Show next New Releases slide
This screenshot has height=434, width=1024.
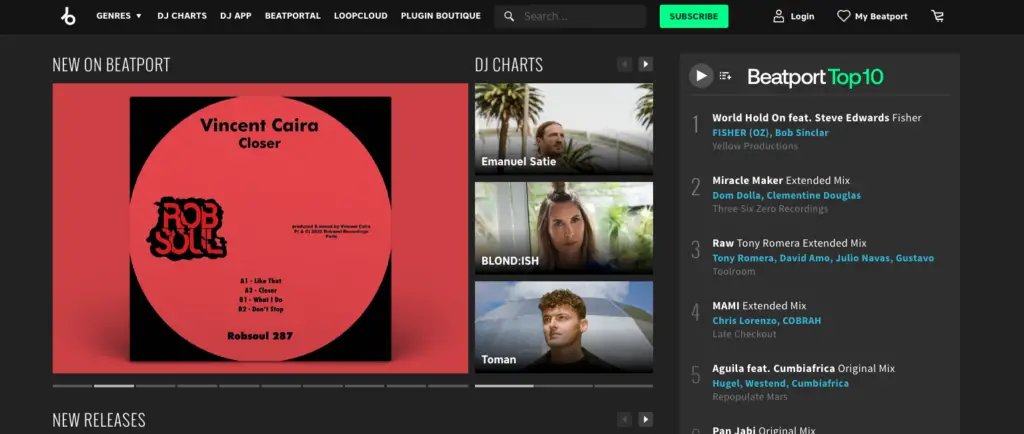pos(645,419)
